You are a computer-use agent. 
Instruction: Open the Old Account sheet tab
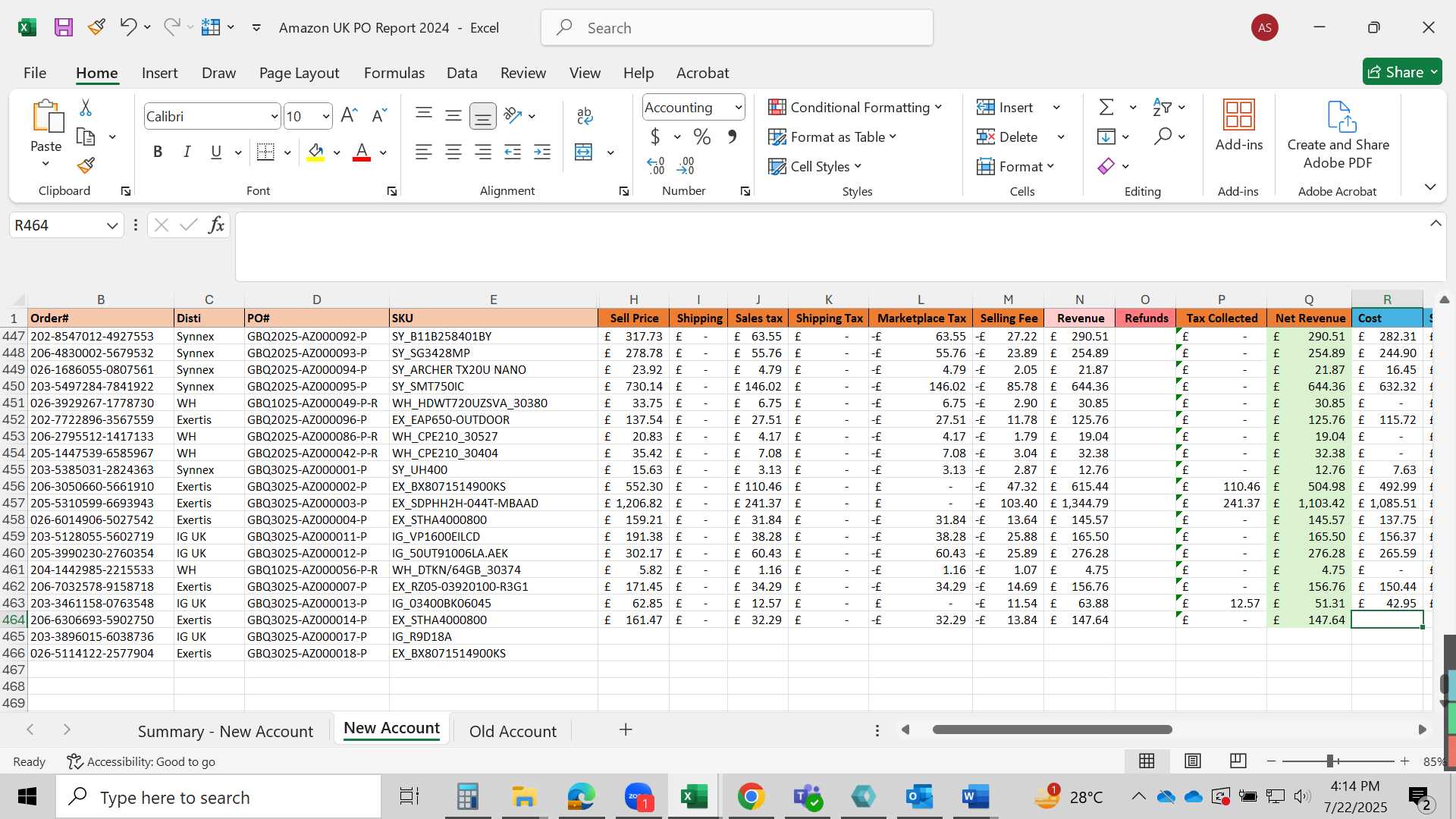513,731
